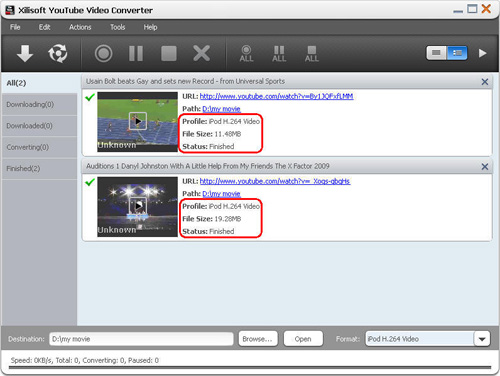The image size is (500, 376).
Task: Click the Stop All icon
Action: click(312, 54)
